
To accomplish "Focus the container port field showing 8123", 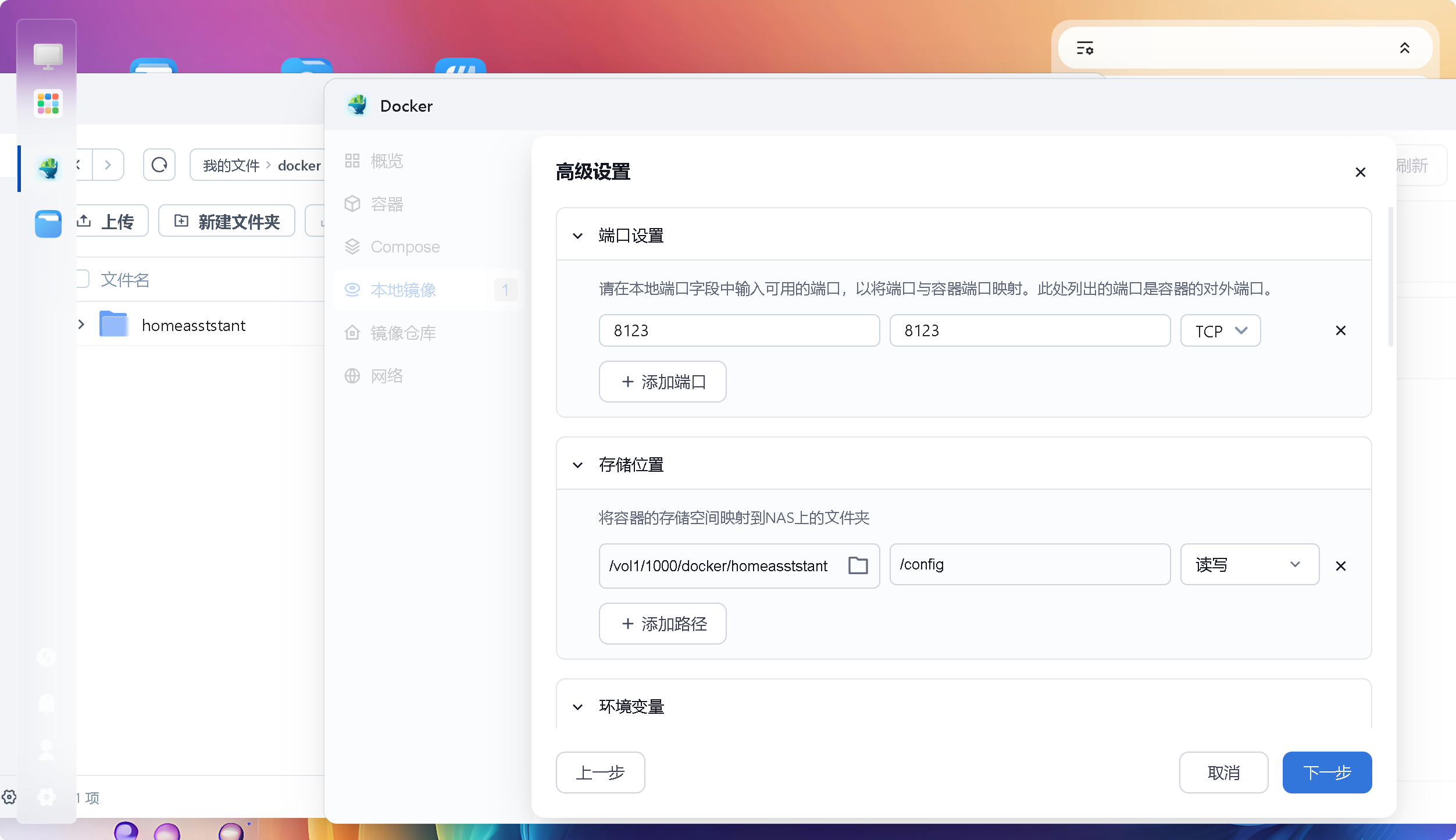I will 1030,330.
